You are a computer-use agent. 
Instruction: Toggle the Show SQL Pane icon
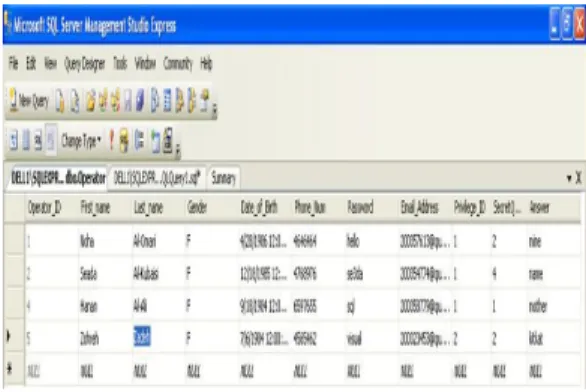[x=38, y=141]
